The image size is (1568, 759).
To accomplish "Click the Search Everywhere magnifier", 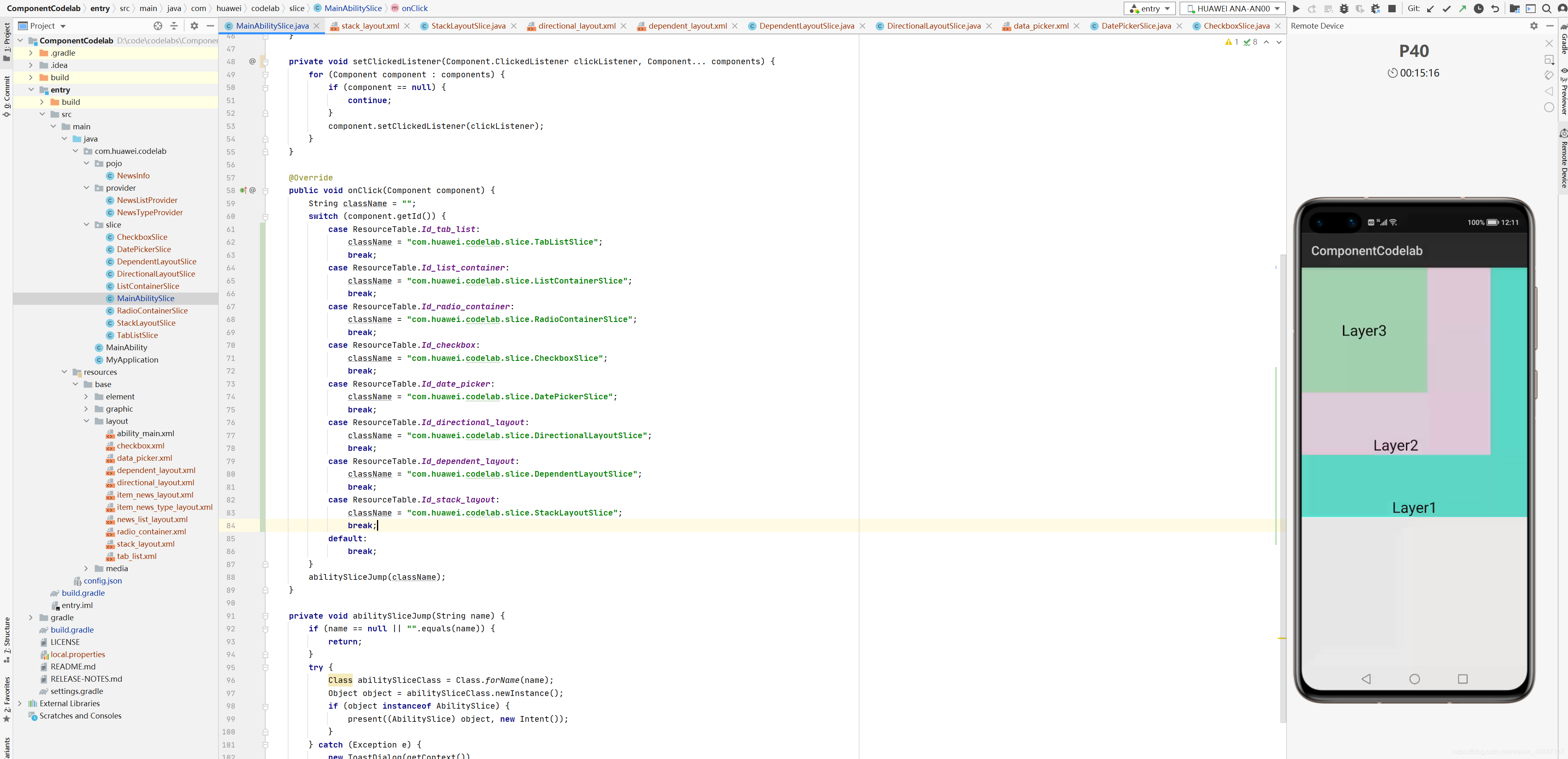I will pyautogui.click(x=1546, y=9).
